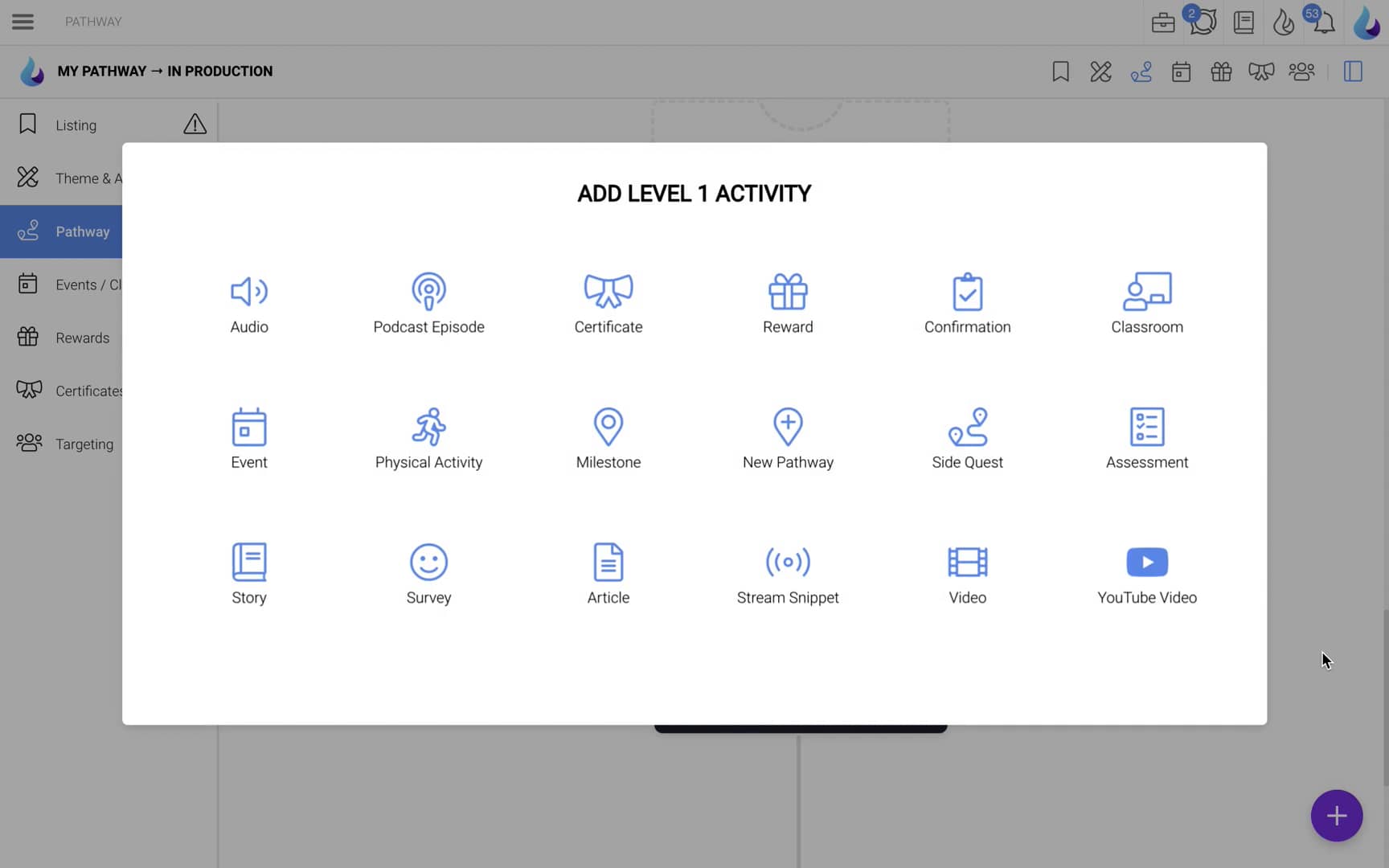Click the purple plus button
Screen dimensions: 1389x868
(x=1336, y=816)
